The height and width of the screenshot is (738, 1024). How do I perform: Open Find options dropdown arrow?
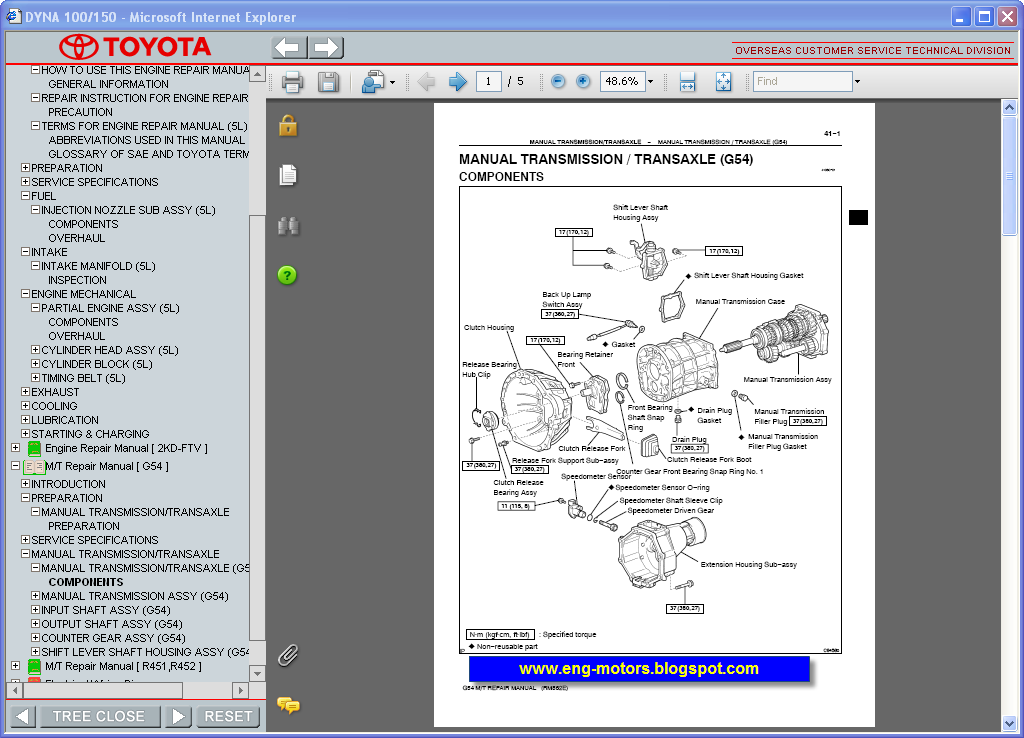point(857,82)
